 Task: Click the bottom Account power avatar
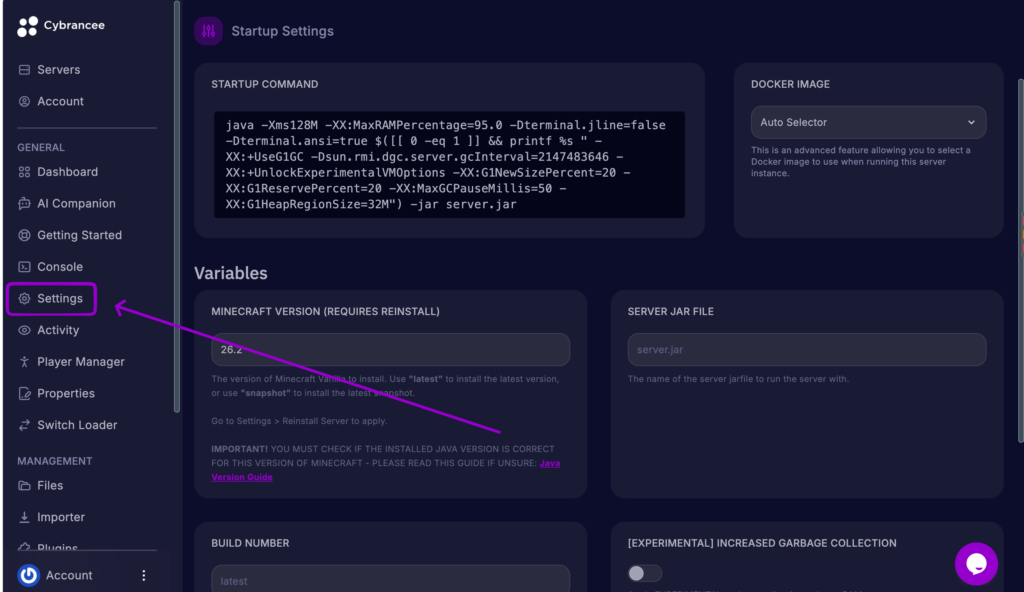[28, 575]
